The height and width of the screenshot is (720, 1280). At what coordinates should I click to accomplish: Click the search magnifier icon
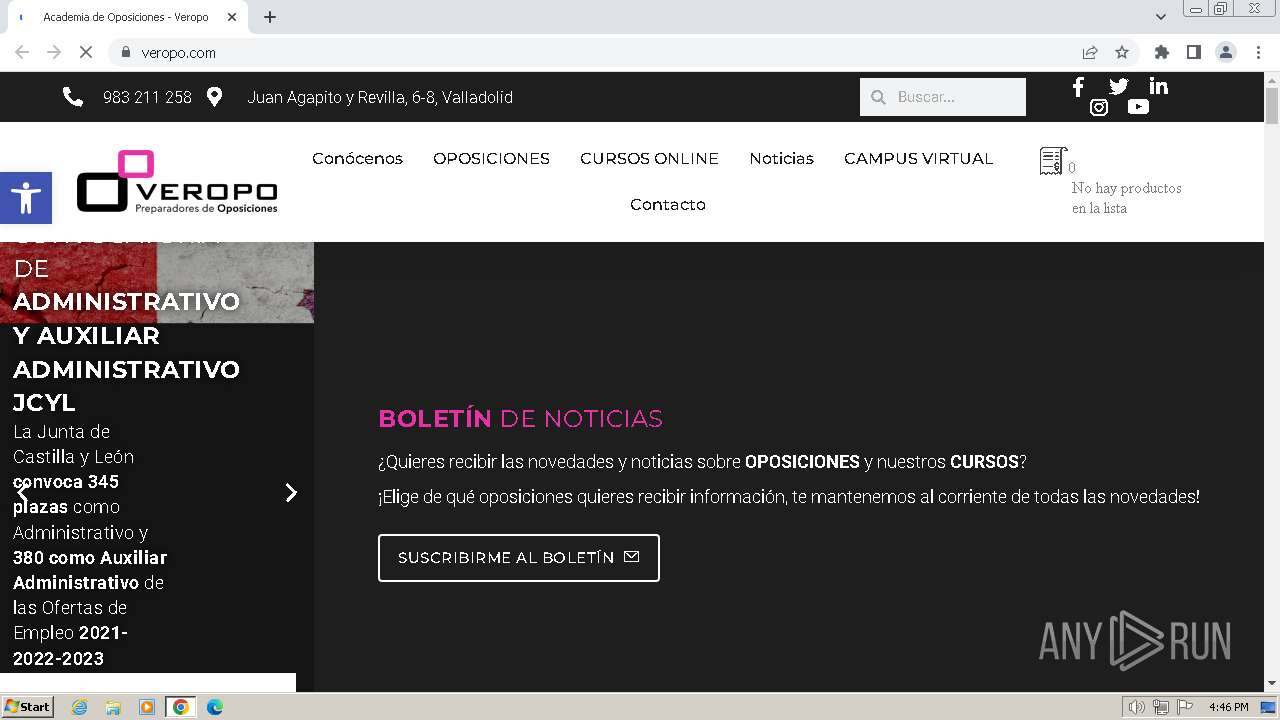click(x=878, y=97)
